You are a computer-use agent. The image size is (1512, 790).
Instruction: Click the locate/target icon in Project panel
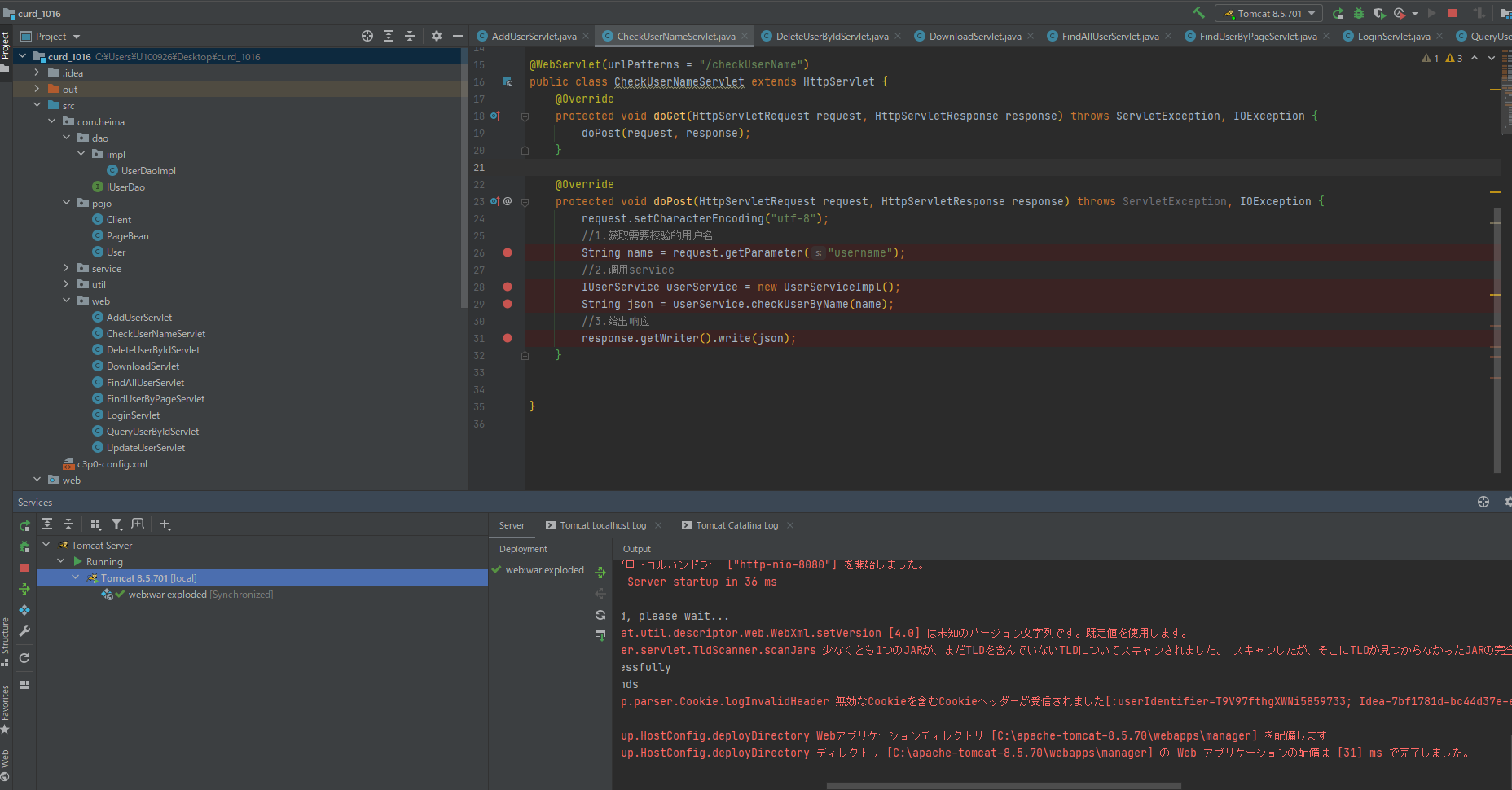367,36
